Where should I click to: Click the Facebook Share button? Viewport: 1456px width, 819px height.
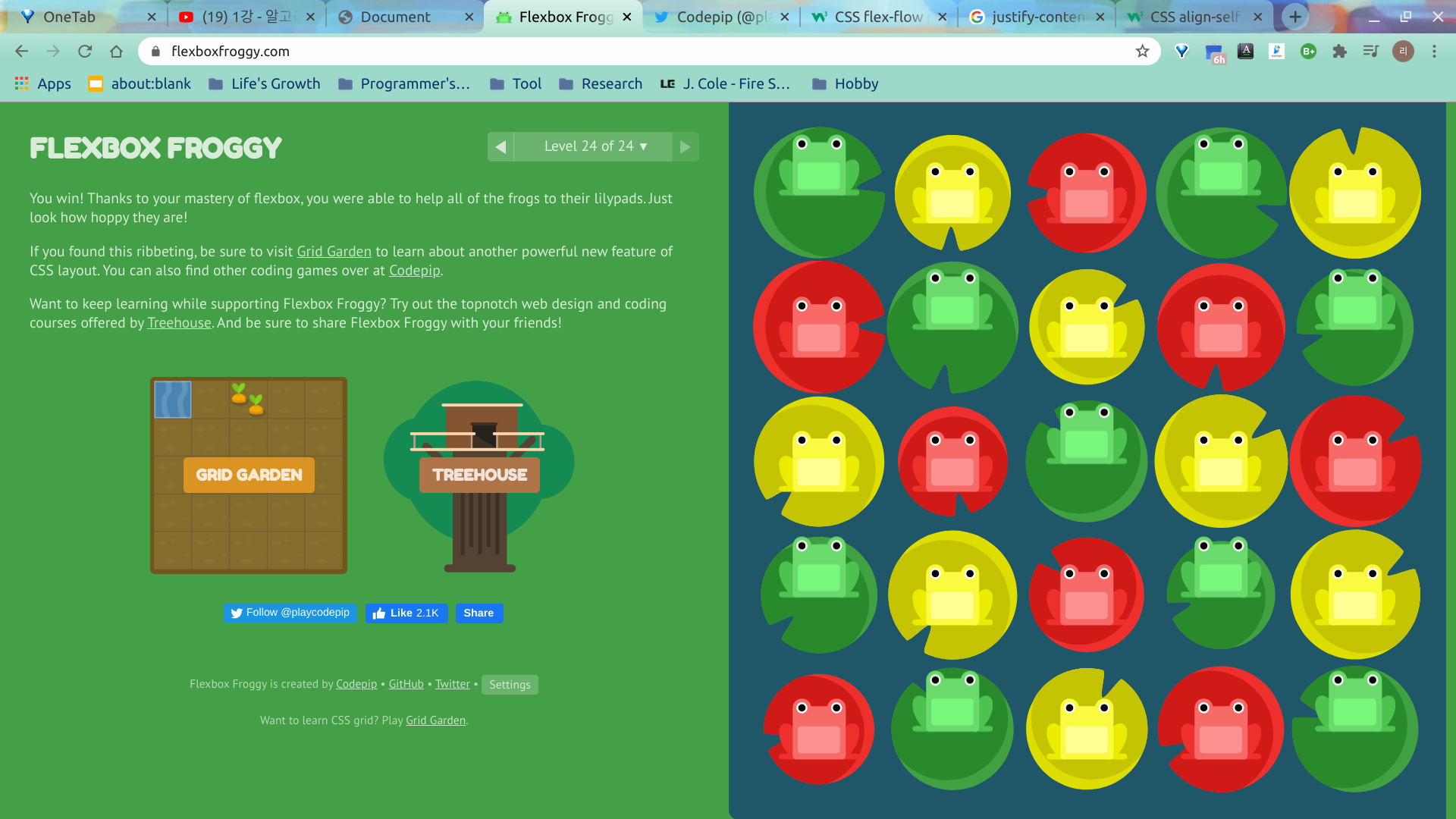[479, 613]
